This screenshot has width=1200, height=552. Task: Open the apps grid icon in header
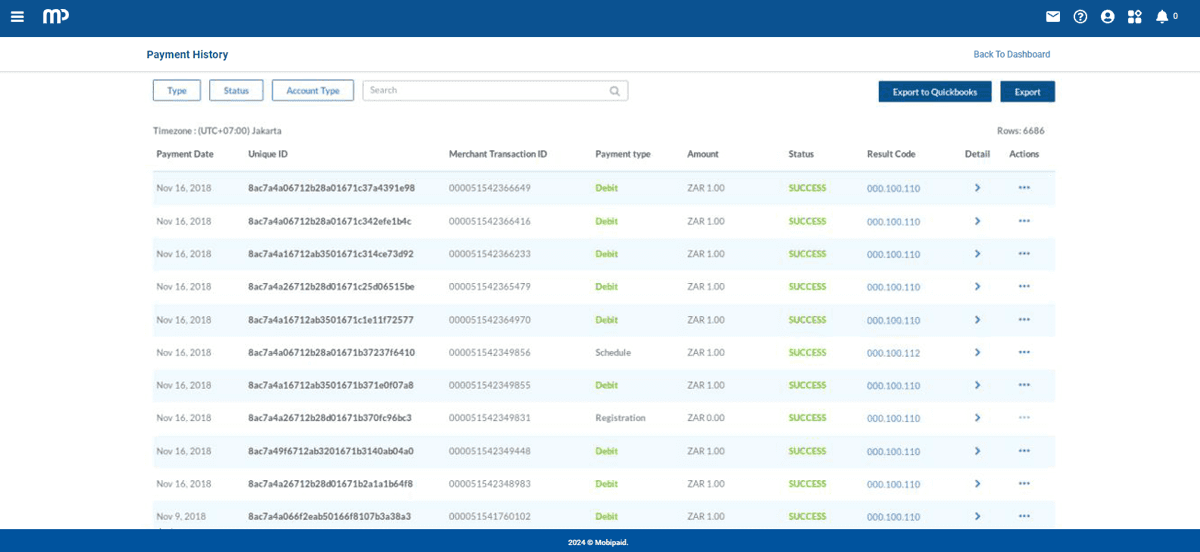click(x=1134, y=17)
